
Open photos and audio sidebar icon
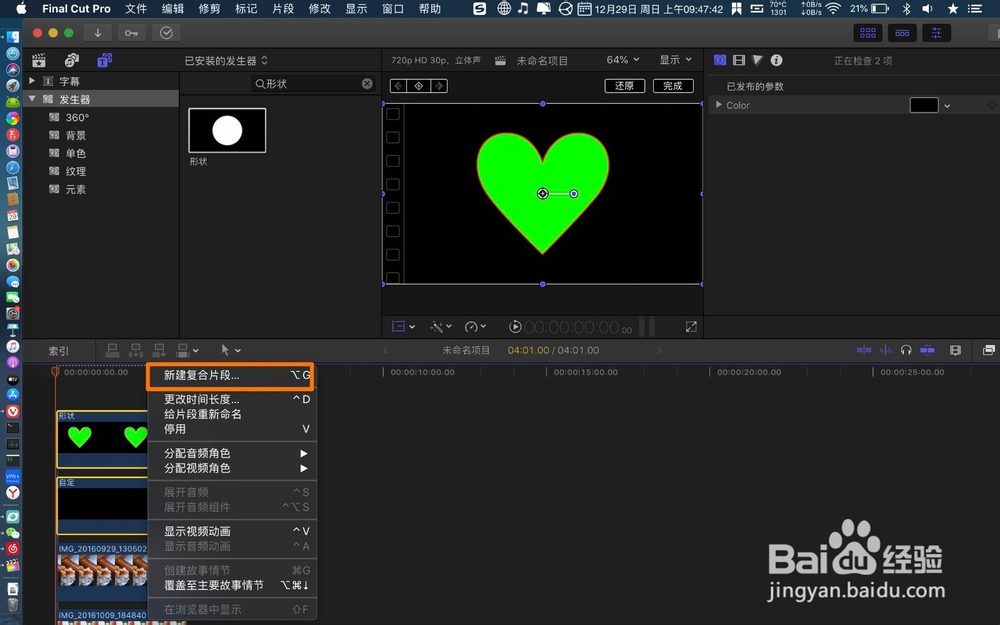[x=71, y=61]
